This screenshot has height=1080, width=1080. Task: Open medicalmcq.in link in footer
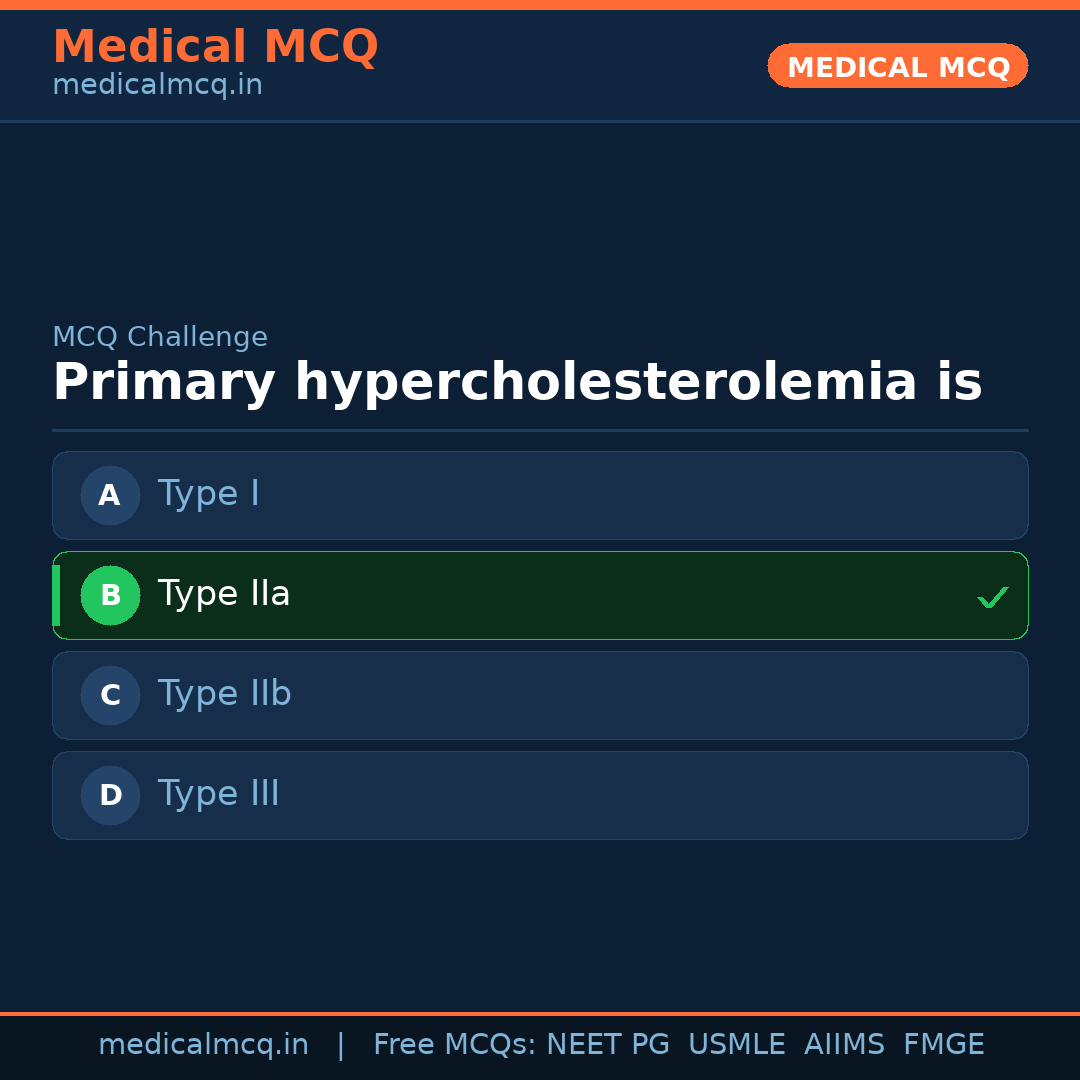203,1044
